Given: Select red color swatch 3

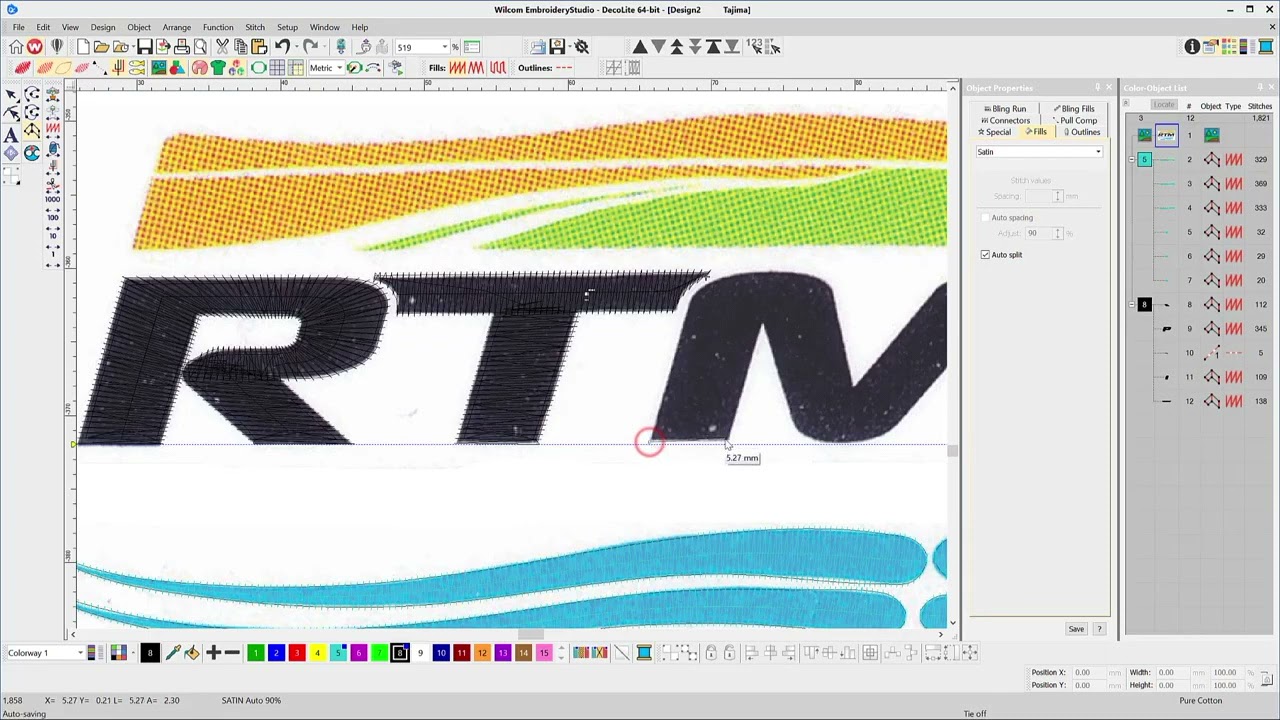Looking at the screenshot, I should coord(296,653).
